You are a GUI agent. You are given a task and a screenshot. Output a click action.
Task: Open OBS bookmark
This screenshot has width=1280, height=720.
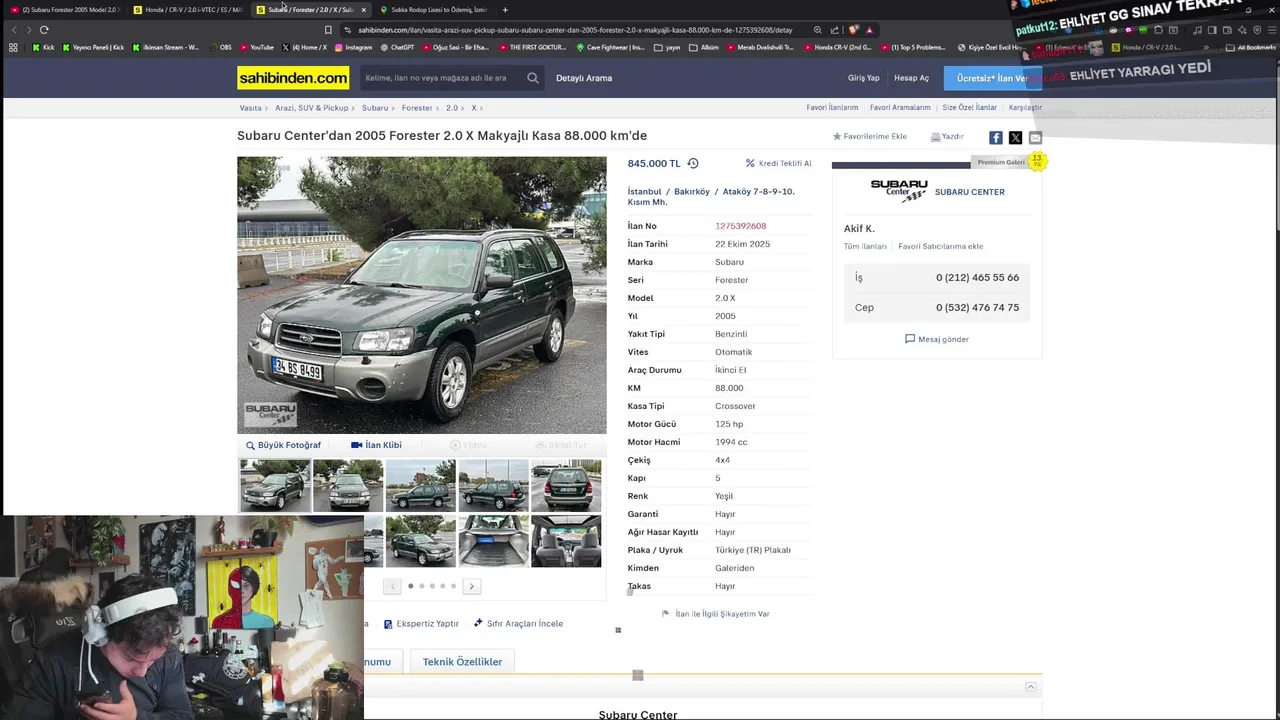[220, 47]
